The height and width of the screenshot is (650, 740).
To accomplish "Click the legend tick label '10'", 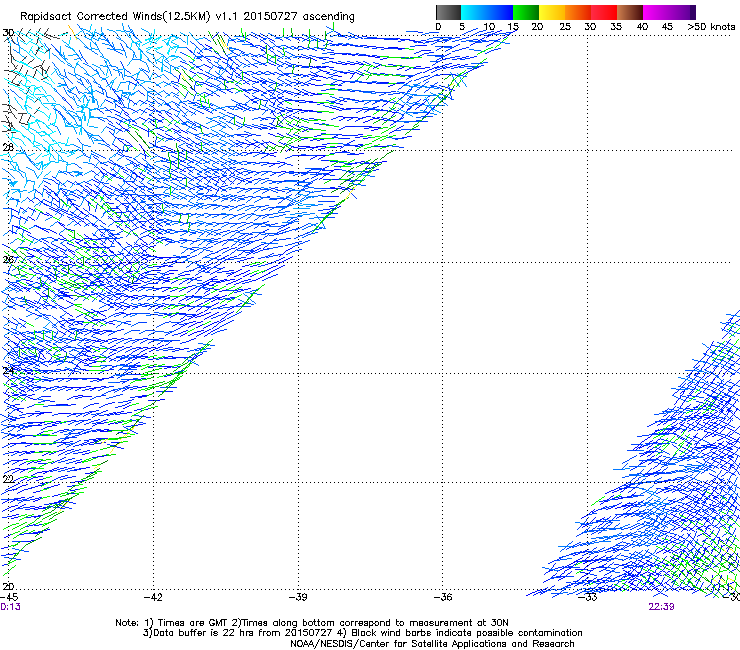I will coord(489,27).
